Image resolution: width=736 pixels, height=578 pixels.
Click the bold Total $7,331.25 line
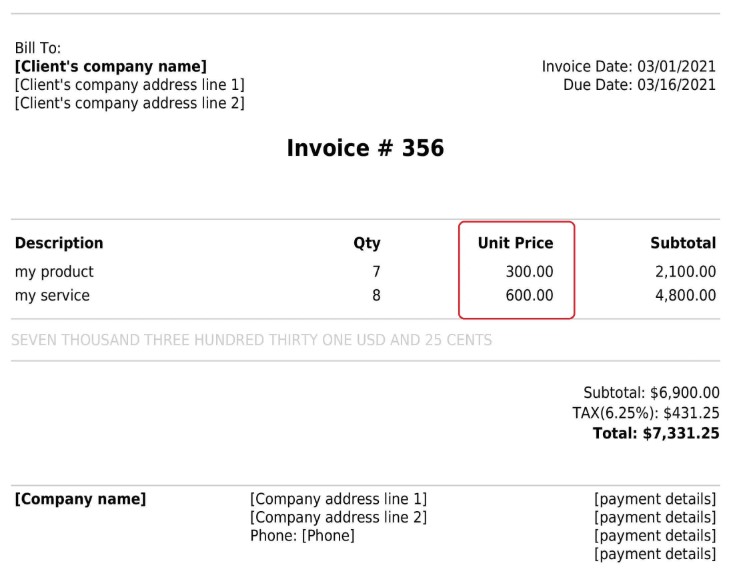pyautogui.click(x=655, y=434)
